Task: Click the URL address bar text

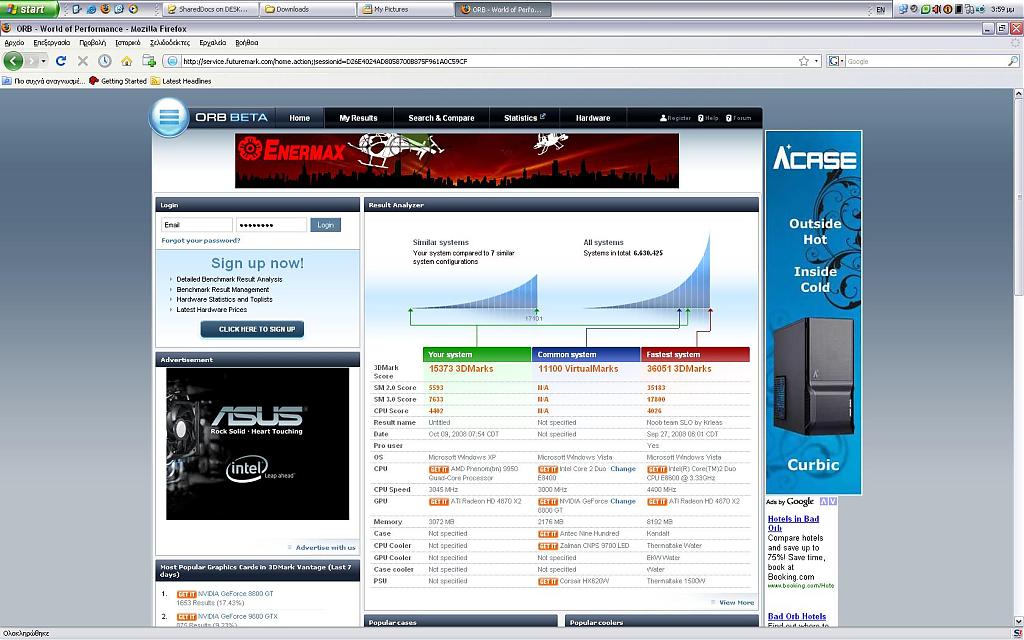Action: pos(325,61)
